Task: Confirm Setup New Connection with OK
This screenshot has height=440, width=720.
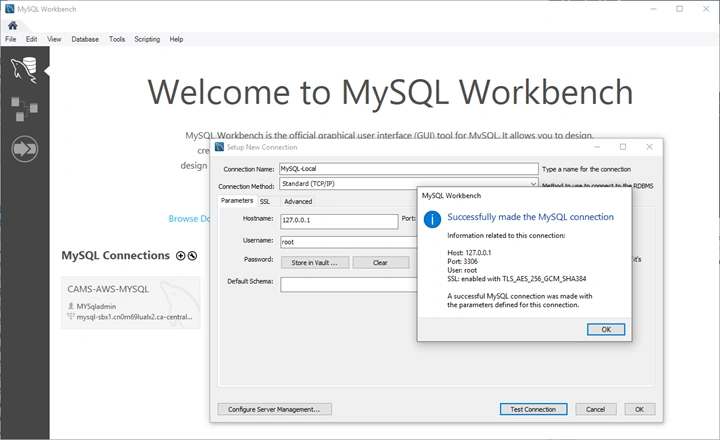Action: point(639,409)
